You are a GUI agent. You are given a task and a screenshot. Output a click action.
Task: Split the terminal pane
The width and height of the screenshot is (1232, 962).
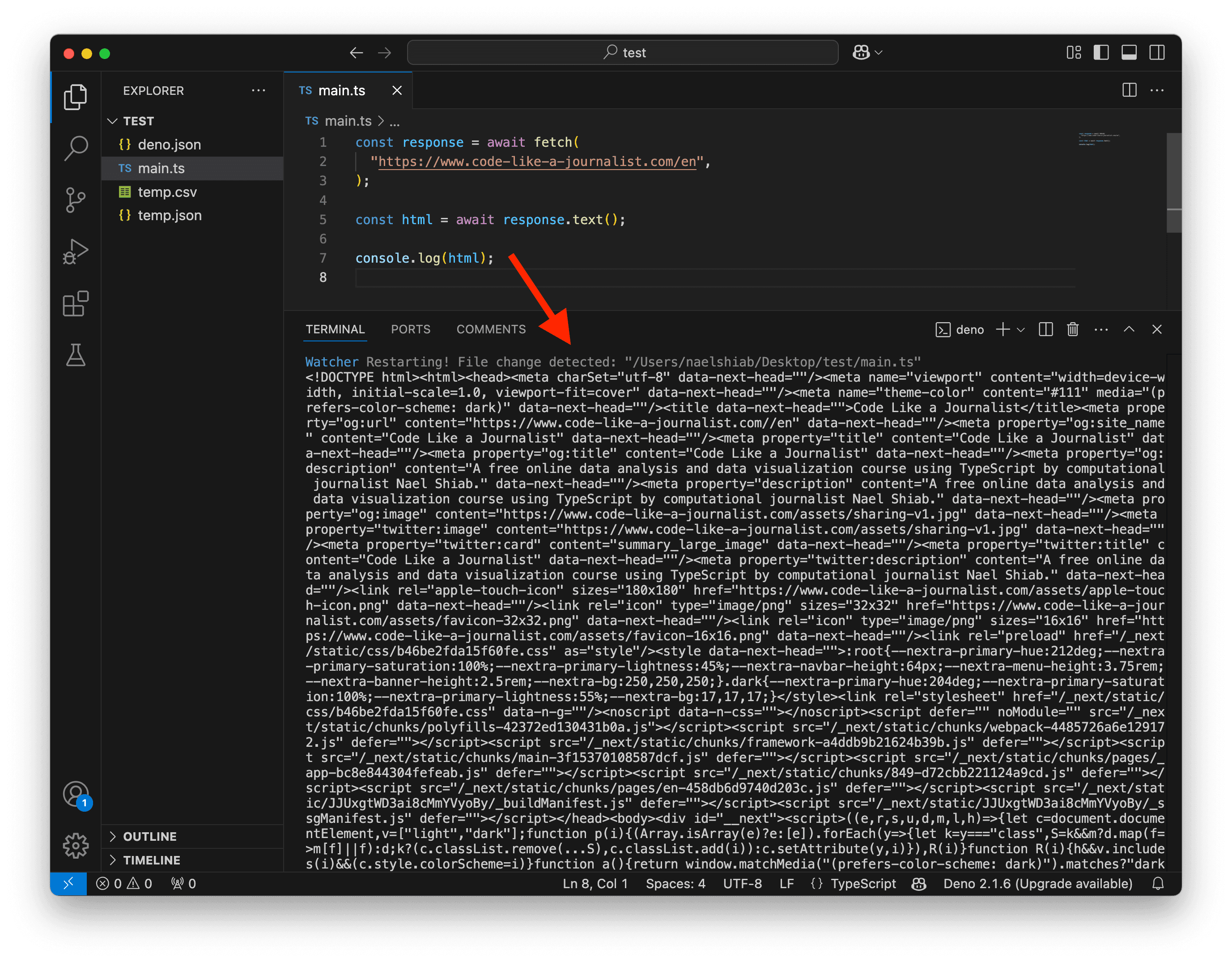1045,329
